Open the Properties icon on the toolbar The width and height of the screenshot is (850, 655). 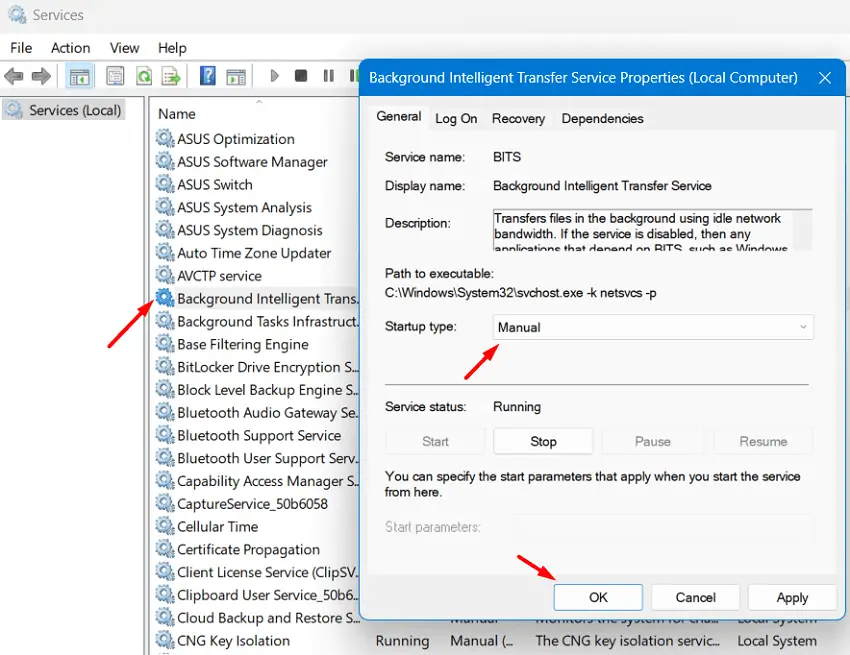click(x=114, y=76)
